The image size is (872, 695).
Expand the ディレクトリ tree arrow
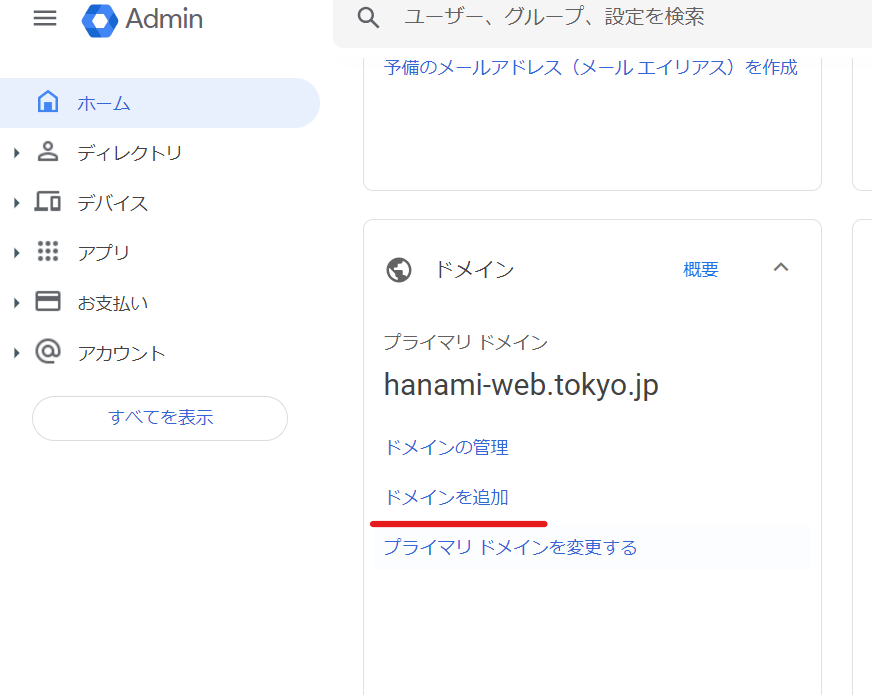[x=17, y=153]
